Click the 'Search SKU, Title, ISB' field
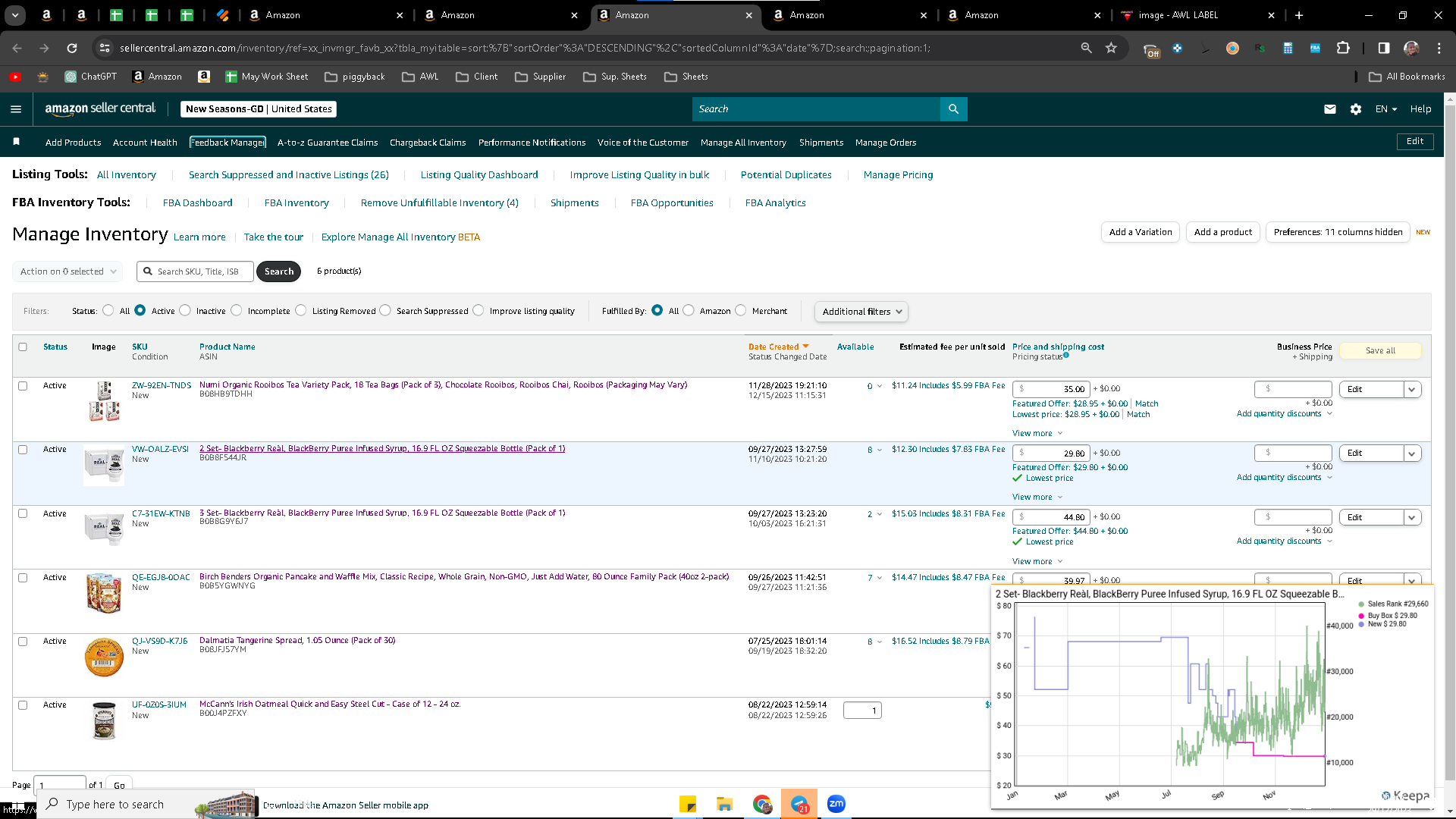Image resolution: width=1456 pixels, height=819 pixels. click(x=196, y=271)
